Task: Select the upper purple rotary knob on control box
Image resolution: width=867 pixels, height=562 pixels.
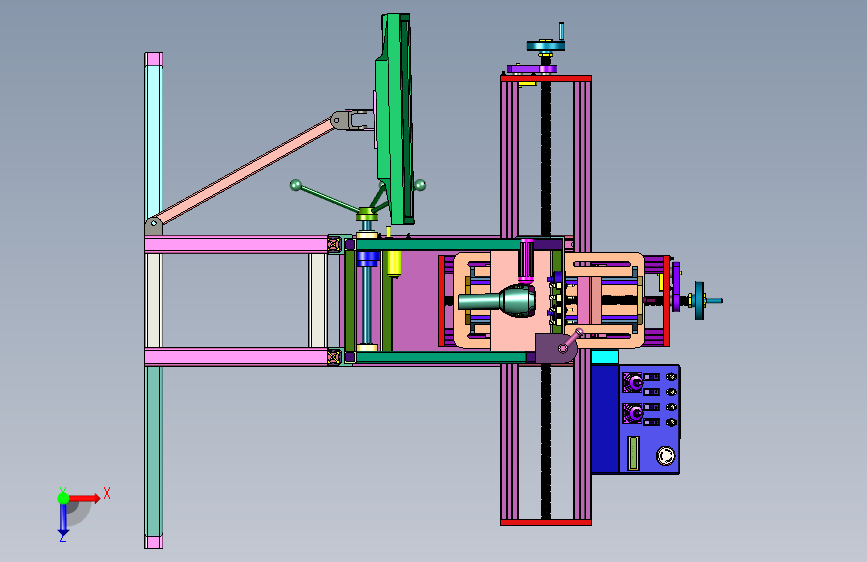Action: coord(634,382)
